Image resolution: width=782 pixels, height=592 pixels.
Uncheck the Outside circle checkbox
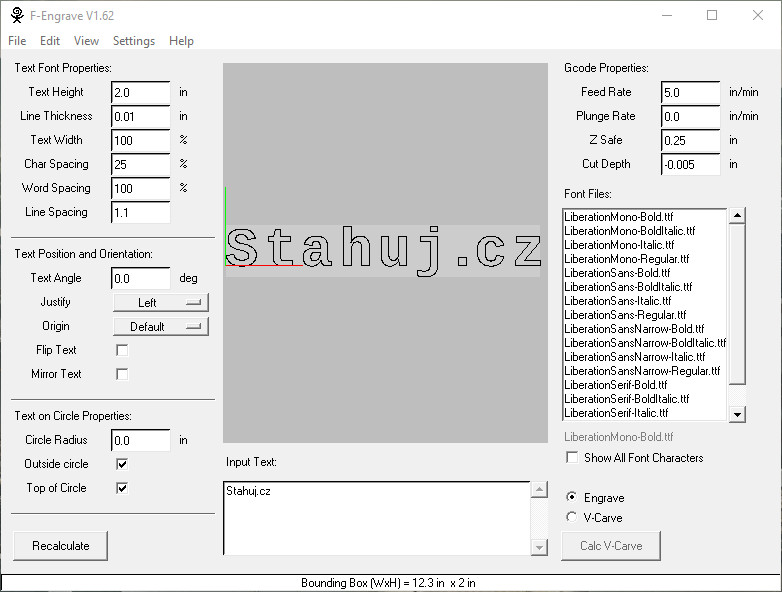[122, 464]
